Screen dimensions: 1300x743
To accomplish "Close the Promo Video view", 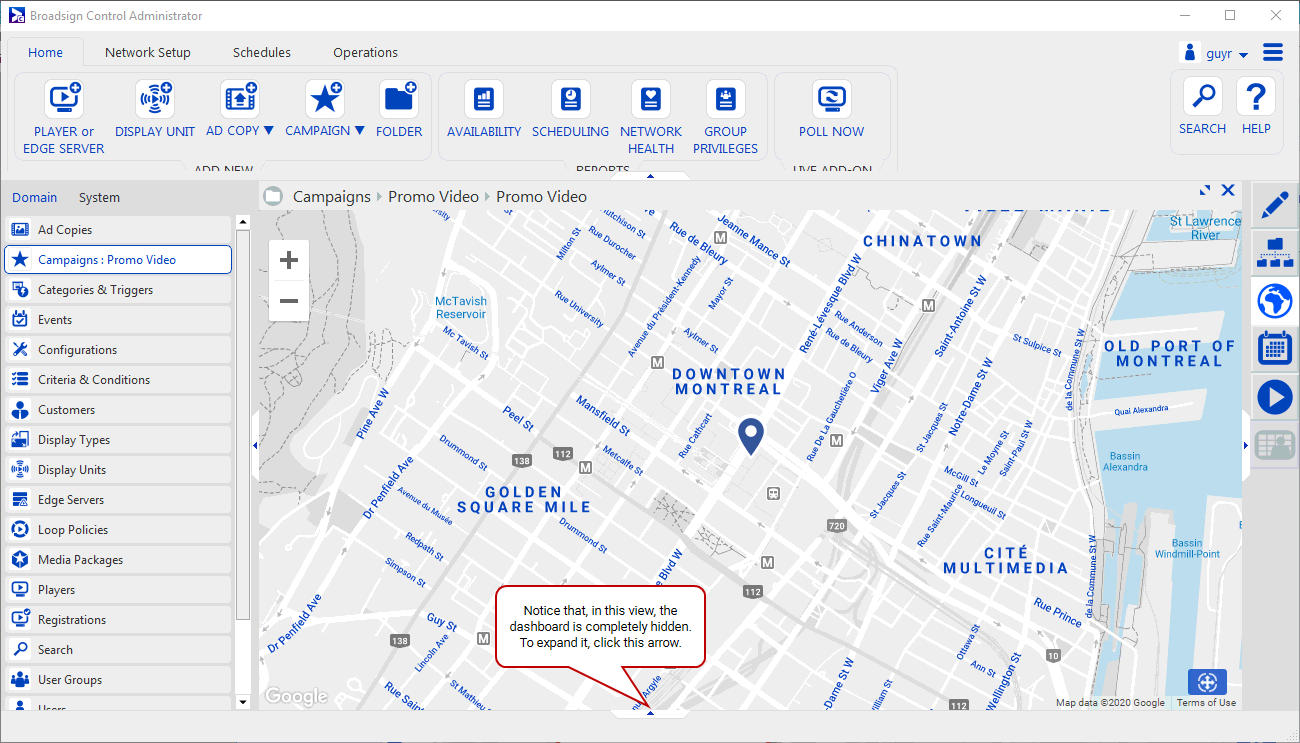I will click(x=1228, y=190).
